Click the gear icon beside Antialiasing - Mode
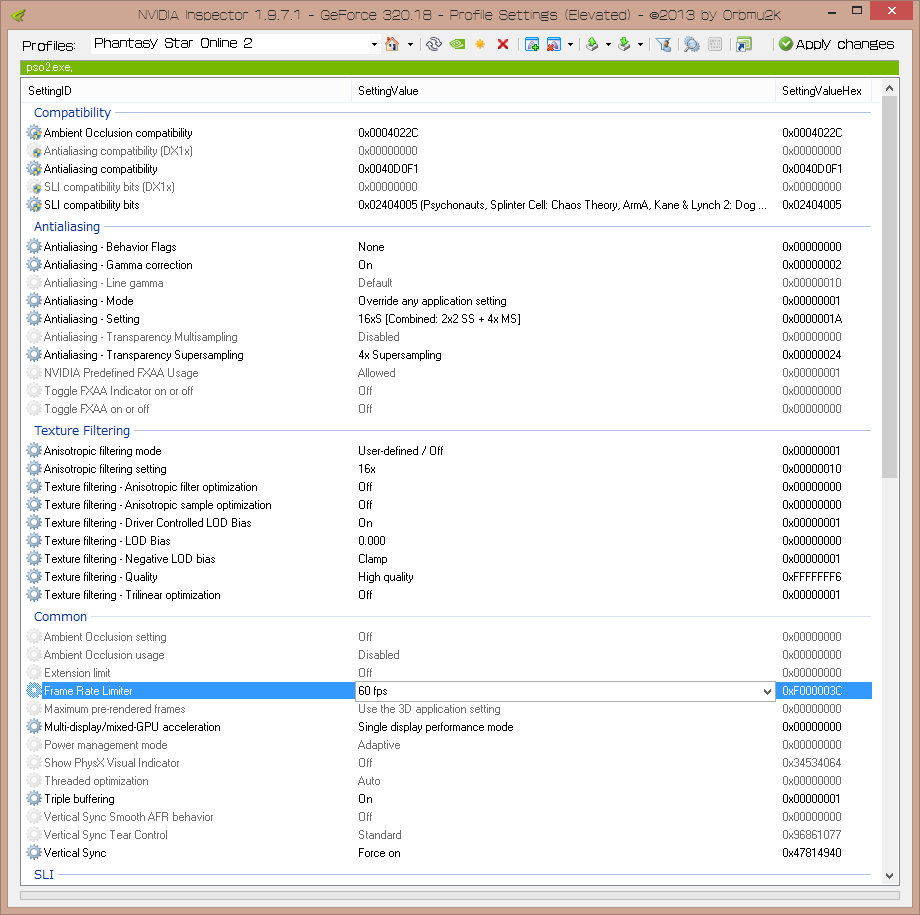This screenshot has width=920, height=915. click(x=35, y=301)
